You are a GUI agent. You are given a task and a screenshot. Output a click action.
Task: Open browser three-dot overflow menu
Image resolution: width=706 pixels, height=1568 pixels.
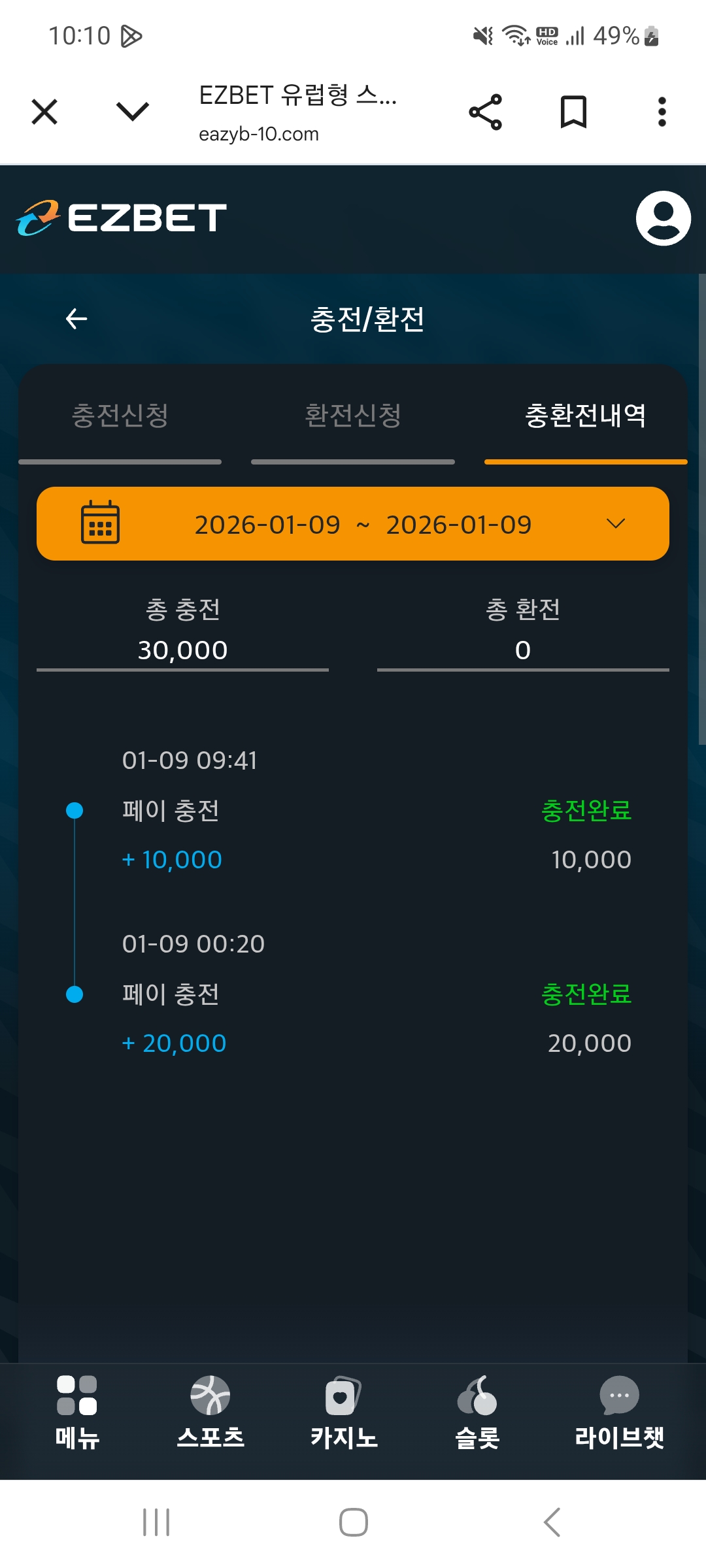662,112
